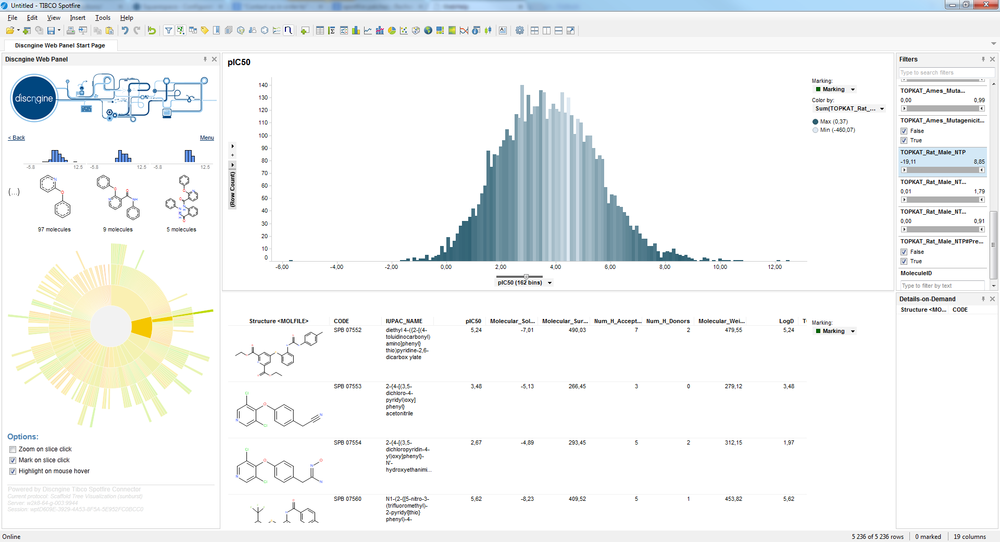
Task: Insert a Parallel Coordinate Plot
Action: click(464, 31)
